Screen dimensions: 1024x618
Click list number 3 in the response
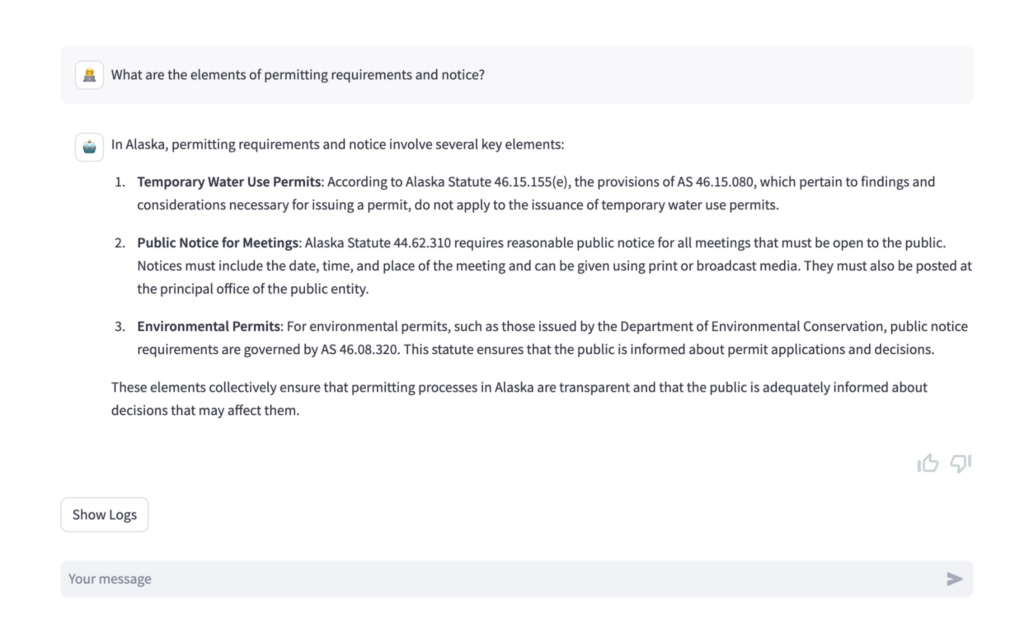[x=119, y=327]
